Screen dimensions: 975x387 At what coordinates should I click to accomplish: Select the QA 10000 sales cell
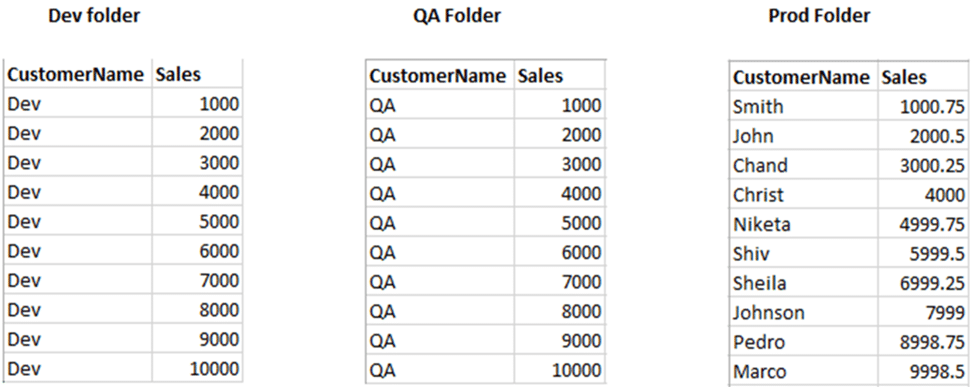(x=560, y=370)
